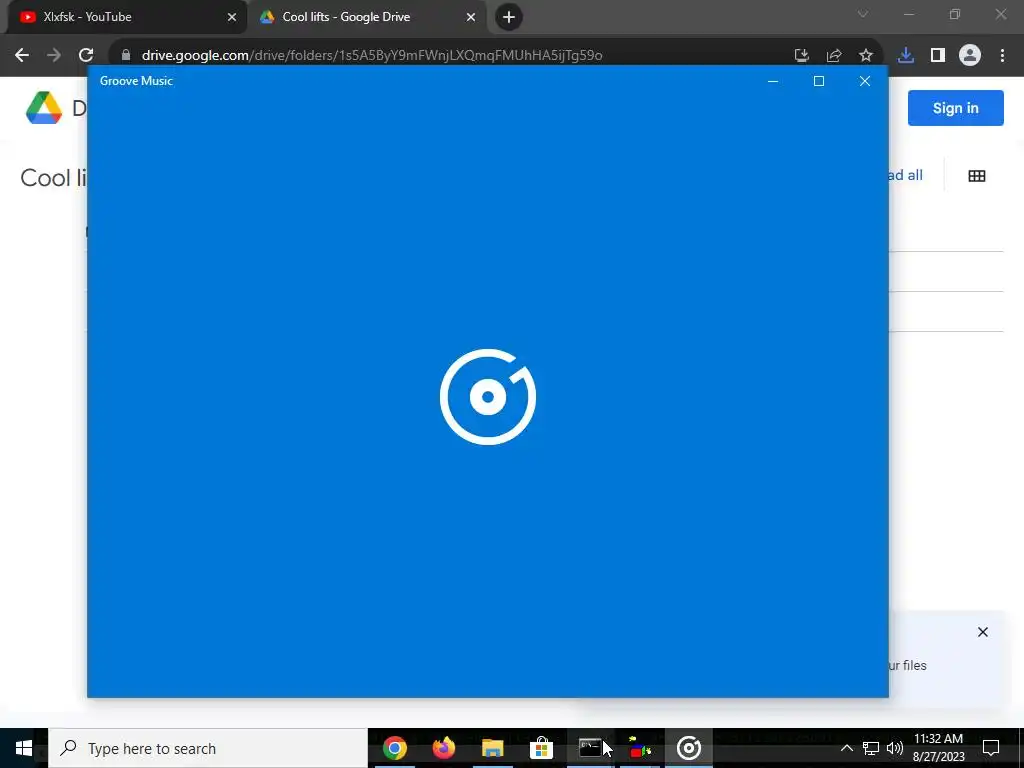Click the Groove Music title text
Viewport: 1024px width, 768px height.
pos(136,81)
